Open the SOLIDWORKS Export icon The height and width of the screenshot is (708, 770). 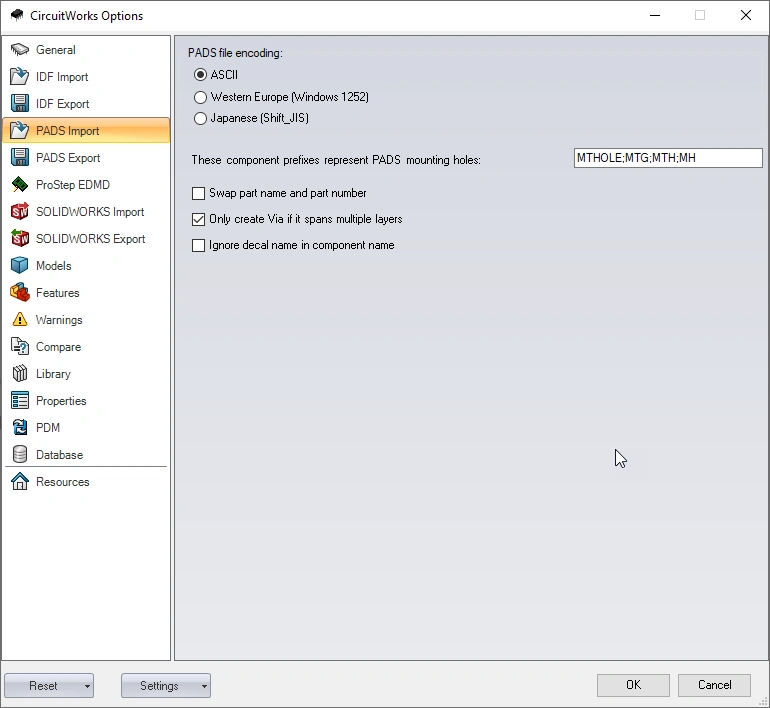[20, 239]
